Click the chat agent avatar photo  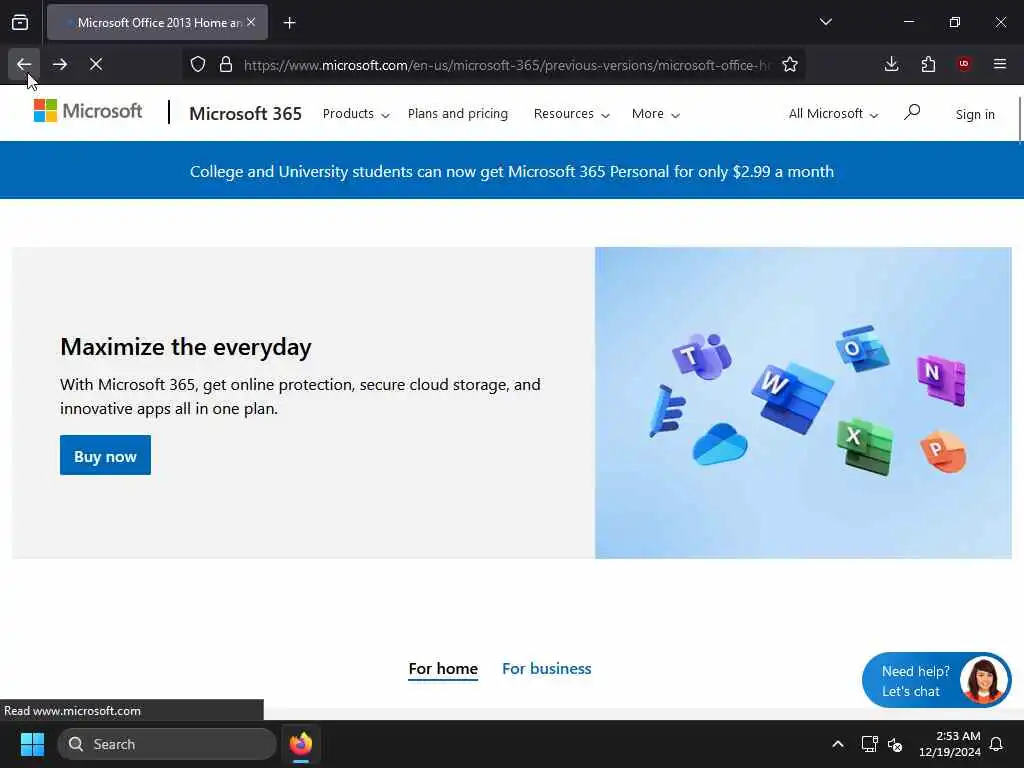click(984, 680)
